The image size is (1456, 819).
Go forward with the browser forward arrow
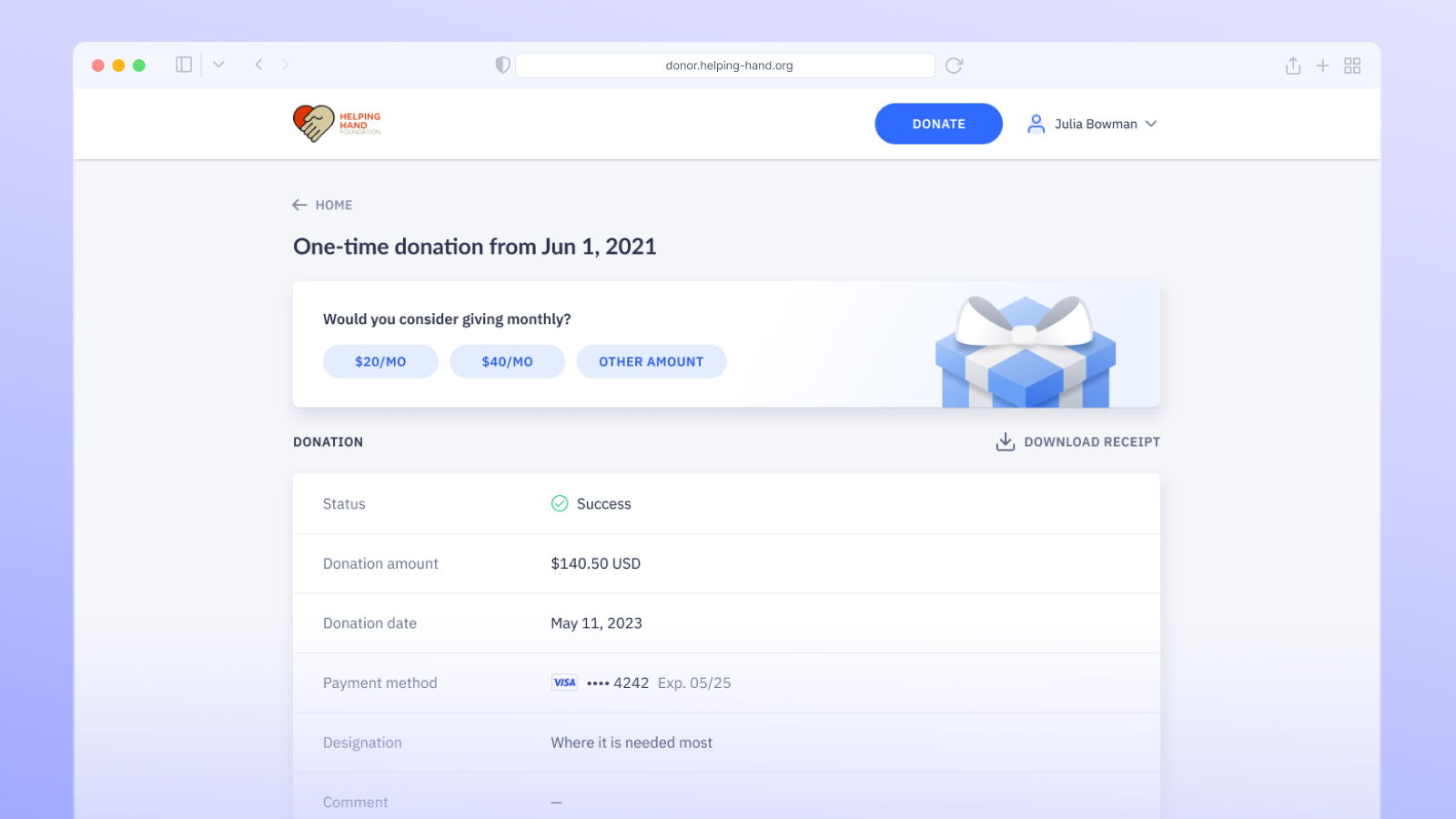click(285, 65)
